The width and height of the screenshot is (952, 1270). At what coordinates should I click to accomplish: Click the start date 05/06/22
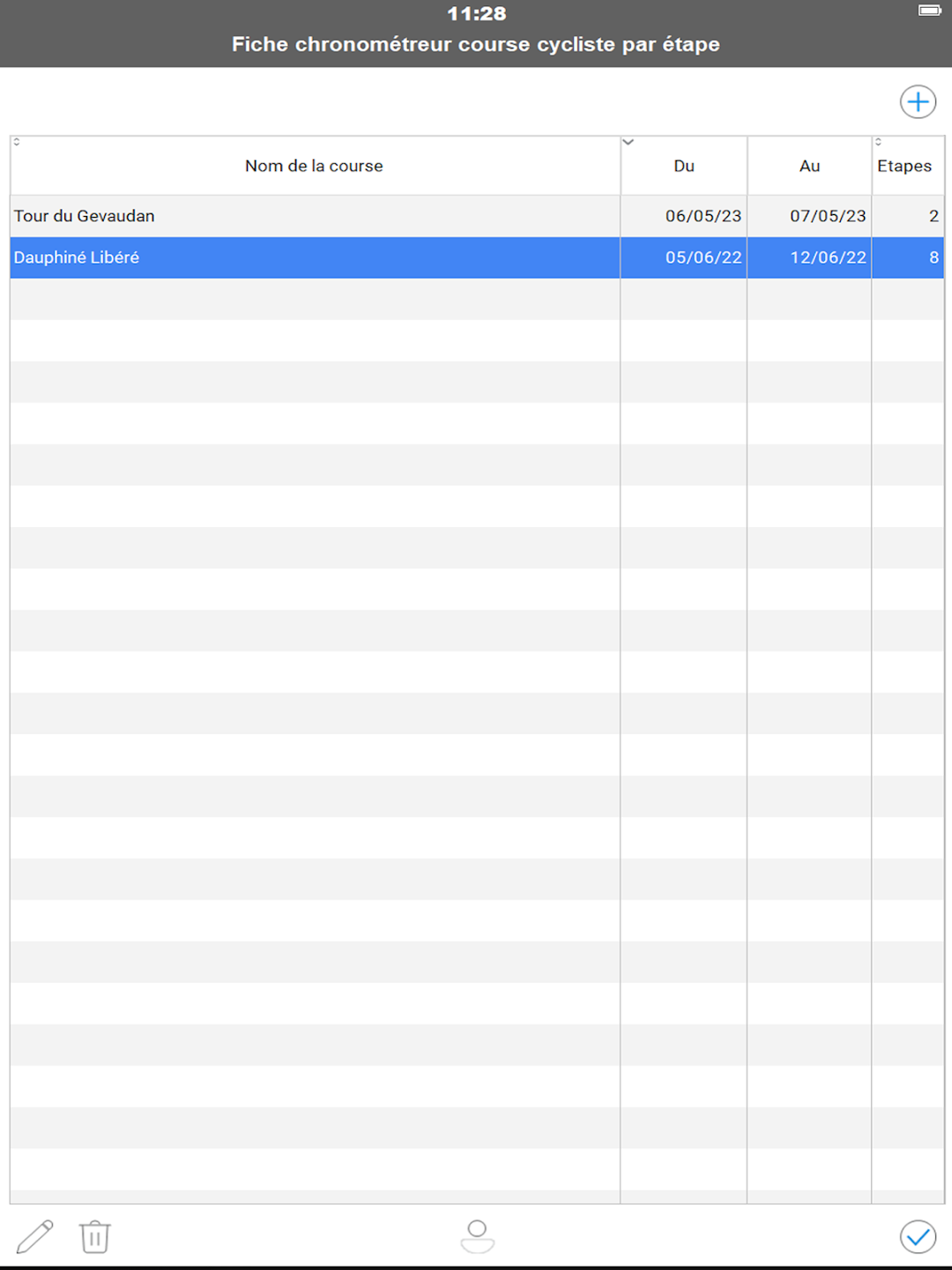(x=703, y=257)
